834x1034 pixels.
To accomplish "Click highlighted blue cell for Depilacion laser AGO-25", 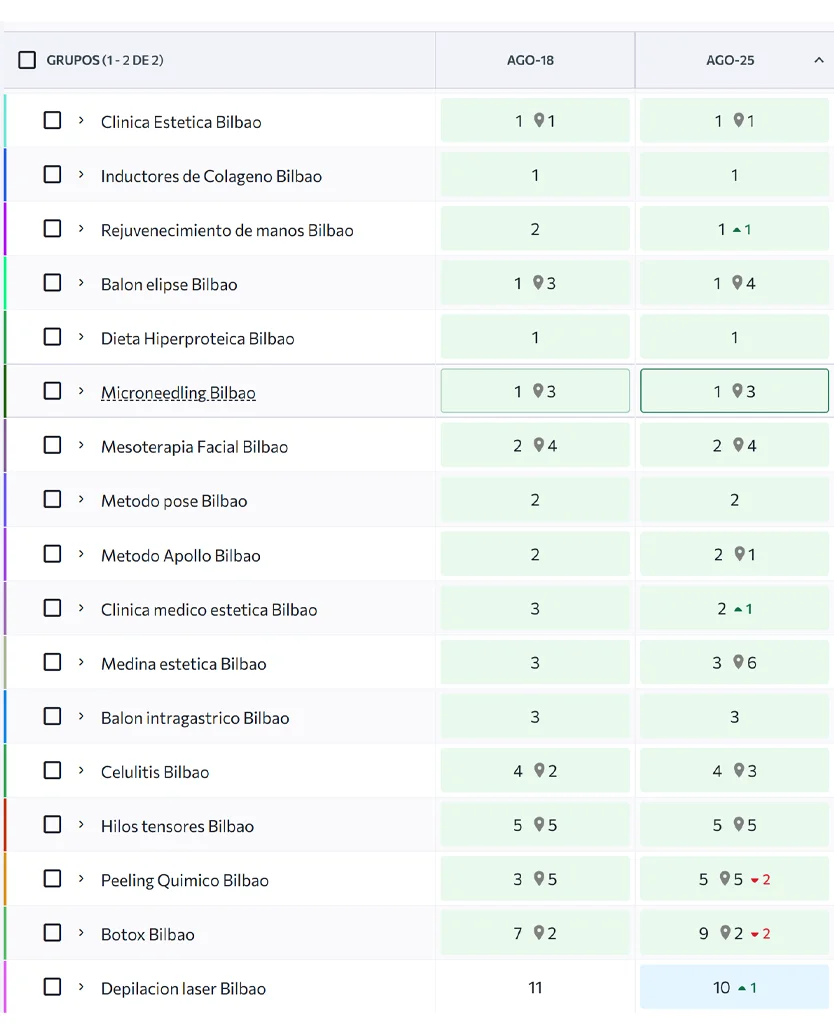I will pos(734,987).
